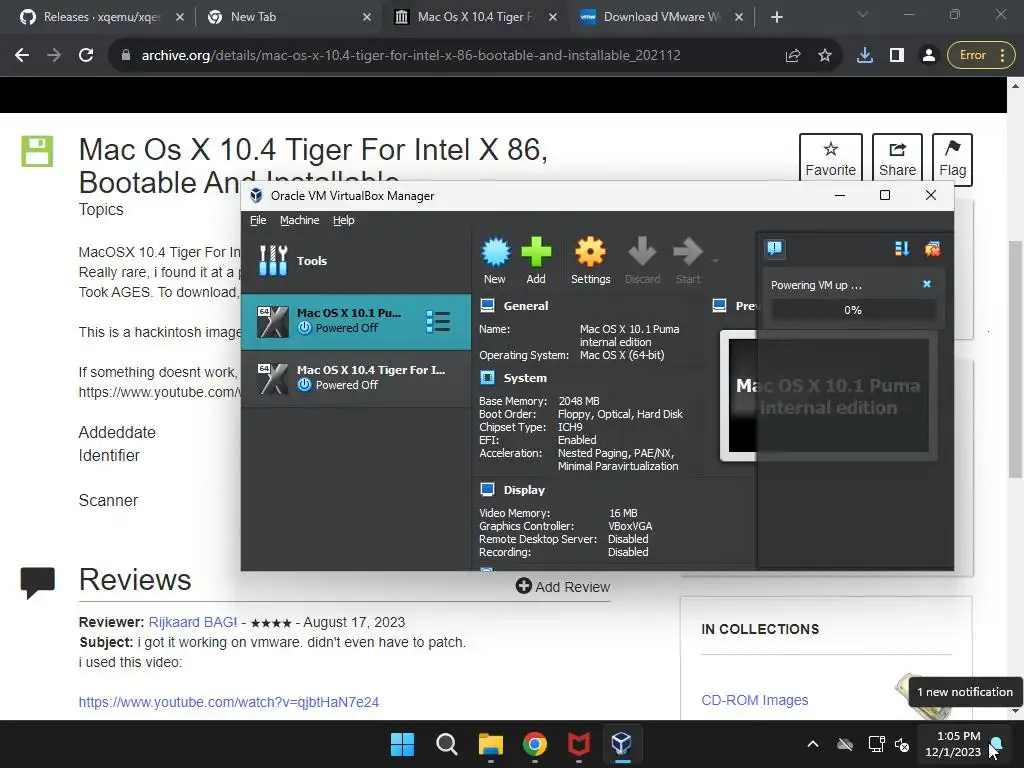1024x768 pixels.
Task: Cancel the Powering VM up progress
Action: 927,284
